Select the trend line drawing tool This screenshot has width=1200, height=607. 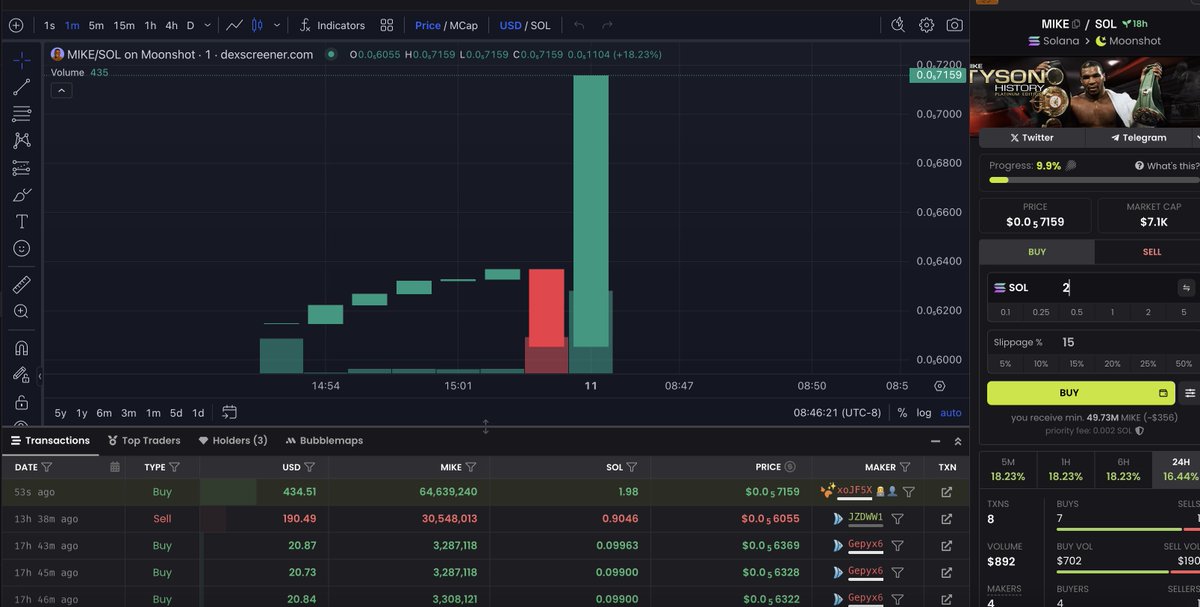coord(21,88)
